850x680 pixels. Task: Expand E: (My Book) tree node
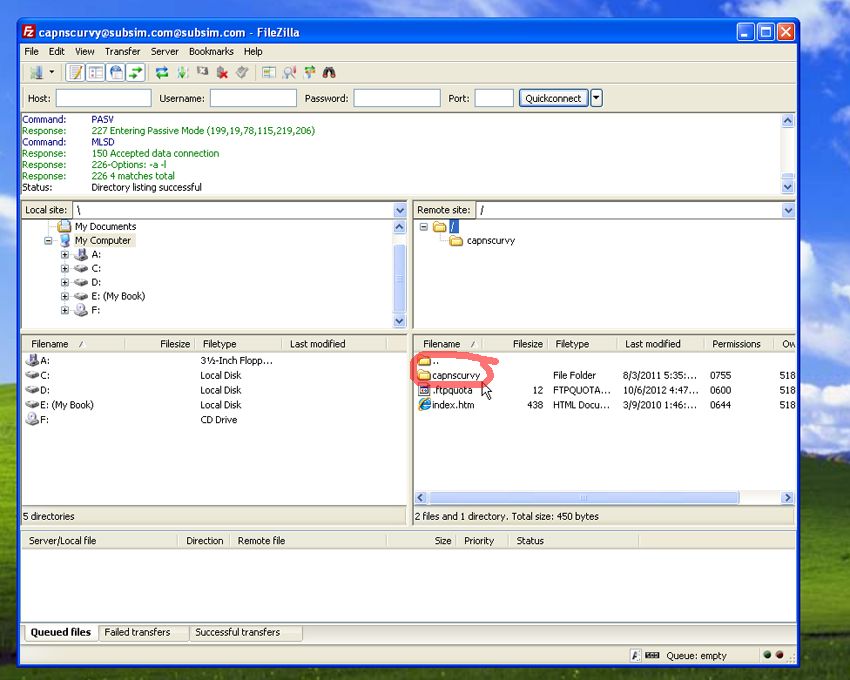[x=65, y=296]
